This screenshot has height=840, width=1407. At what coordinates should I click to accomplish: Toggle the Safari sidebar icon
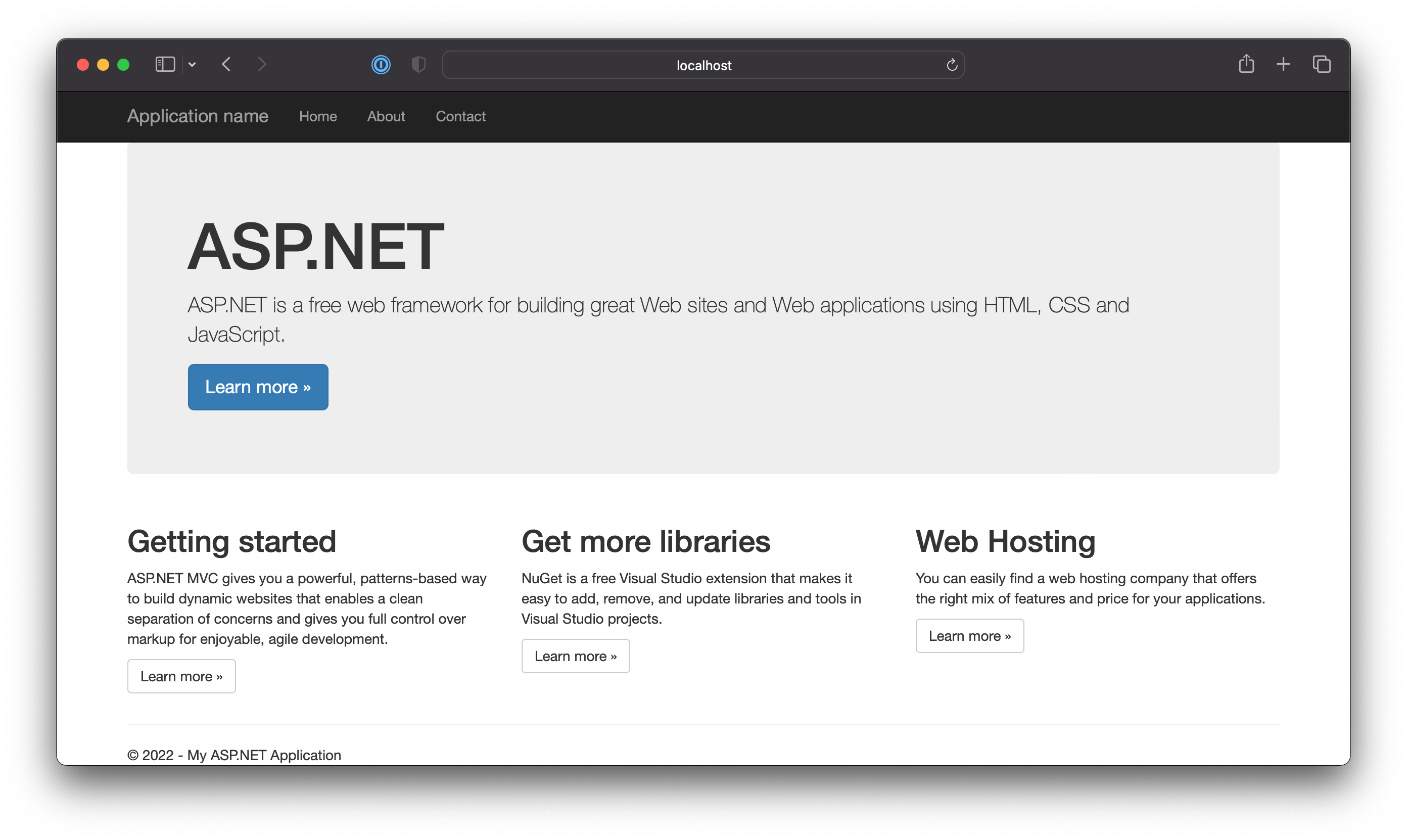(165, 65)
